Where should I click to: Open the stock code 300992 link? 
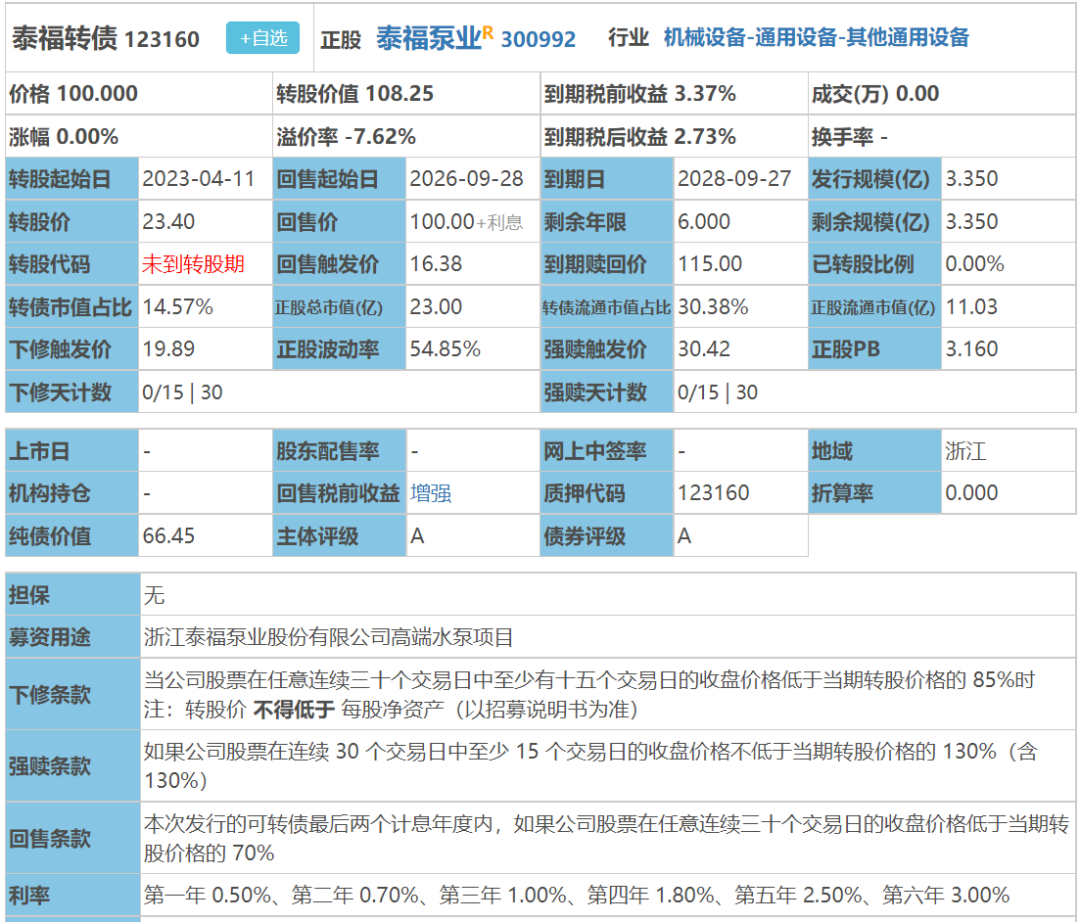tap(538, 39)
